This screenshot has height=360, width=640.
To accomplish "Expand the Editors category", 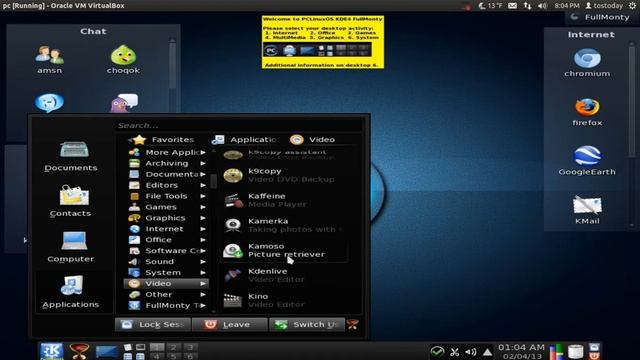I will click(167, 185).
